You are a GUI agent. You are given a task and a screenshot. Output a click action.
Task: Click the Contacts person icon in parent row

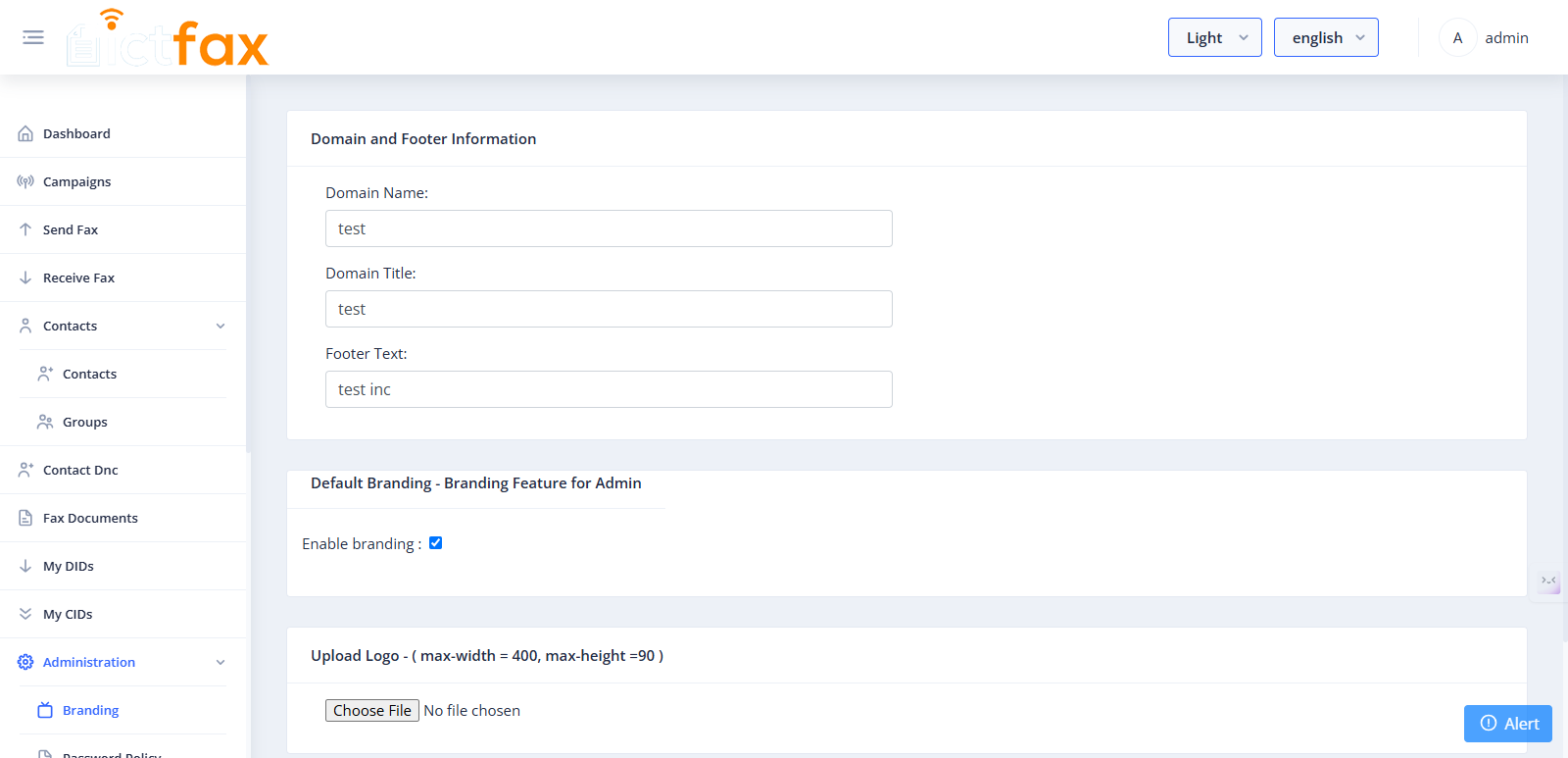pyautogui.click(x=25, y=326)
